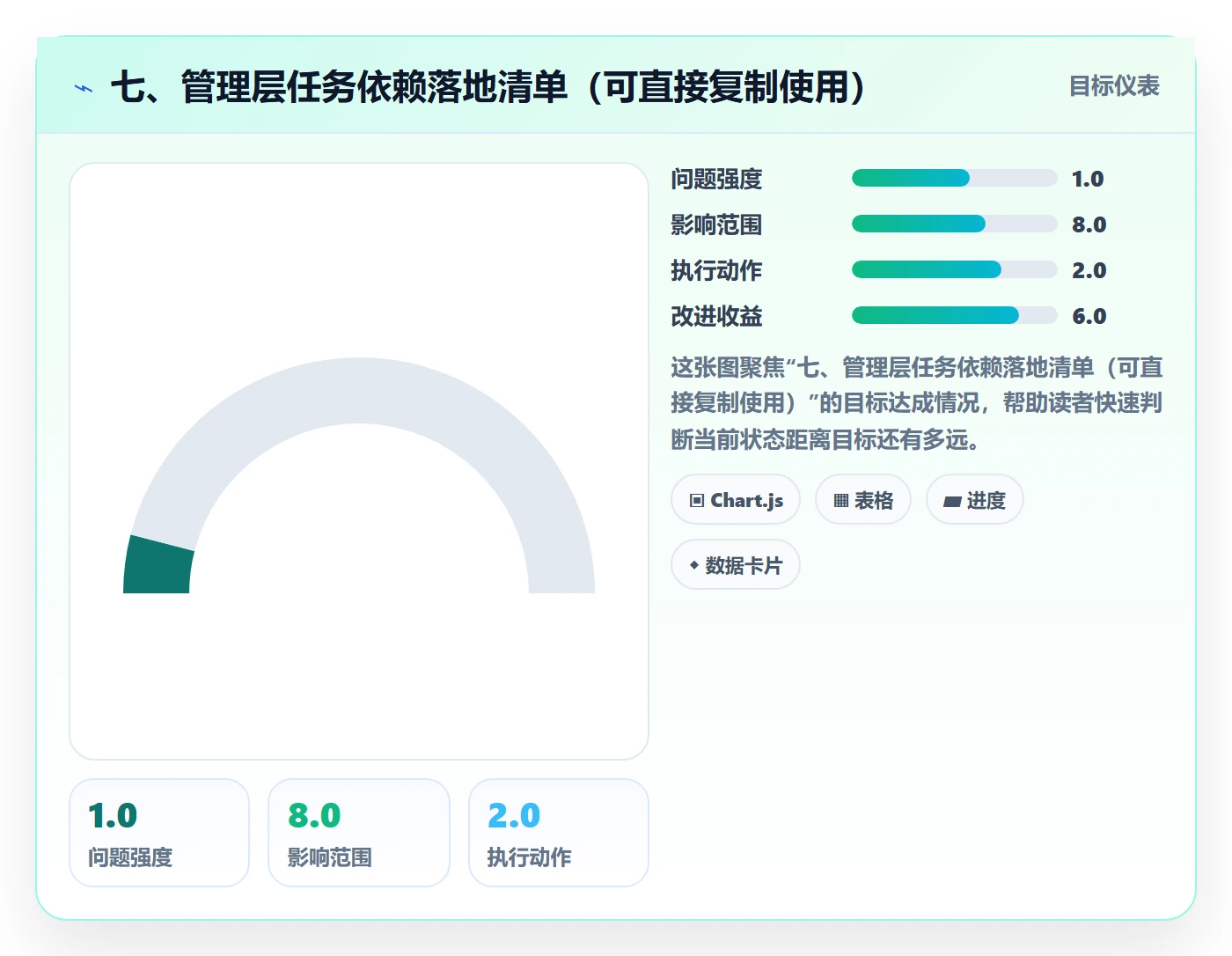This screenshot has width=1232, height=956.
Task: Select the 数据卡片 tag
Action: coord(736,565)
